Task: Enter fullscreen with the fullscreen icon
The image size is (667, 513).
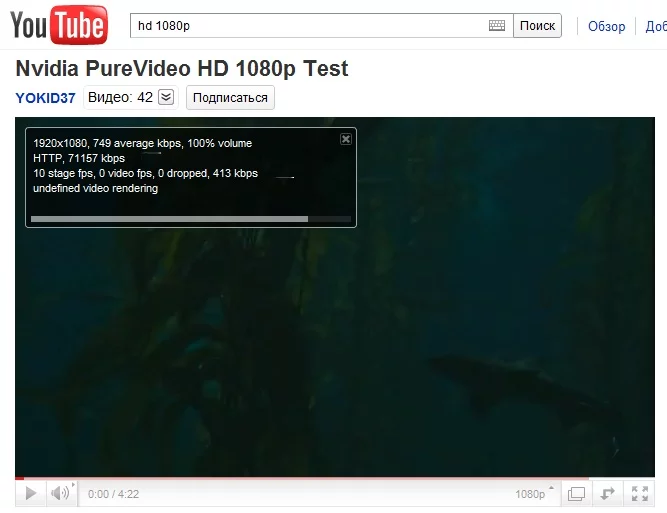Action: coord(639,493)
